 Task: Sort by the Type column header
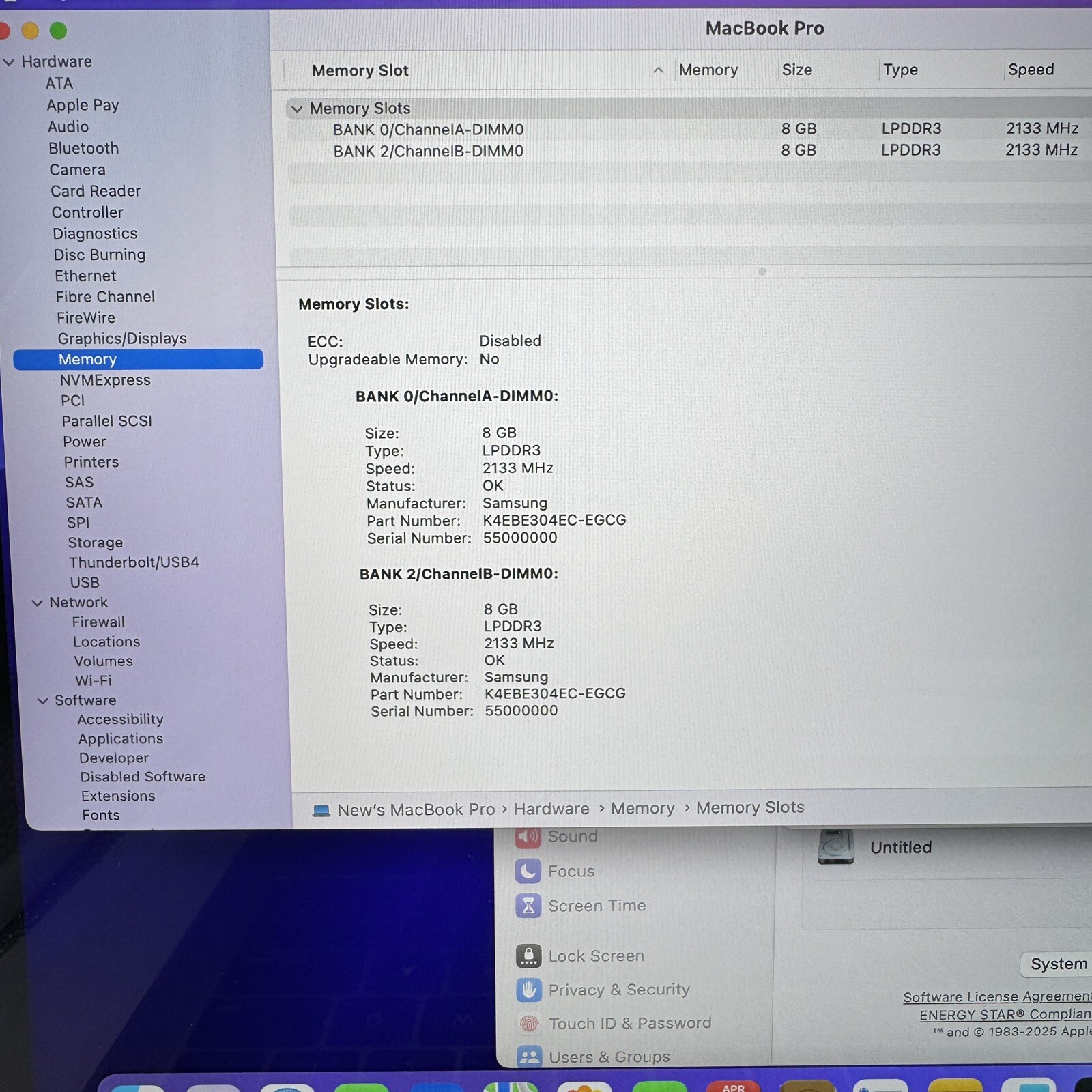900,70
